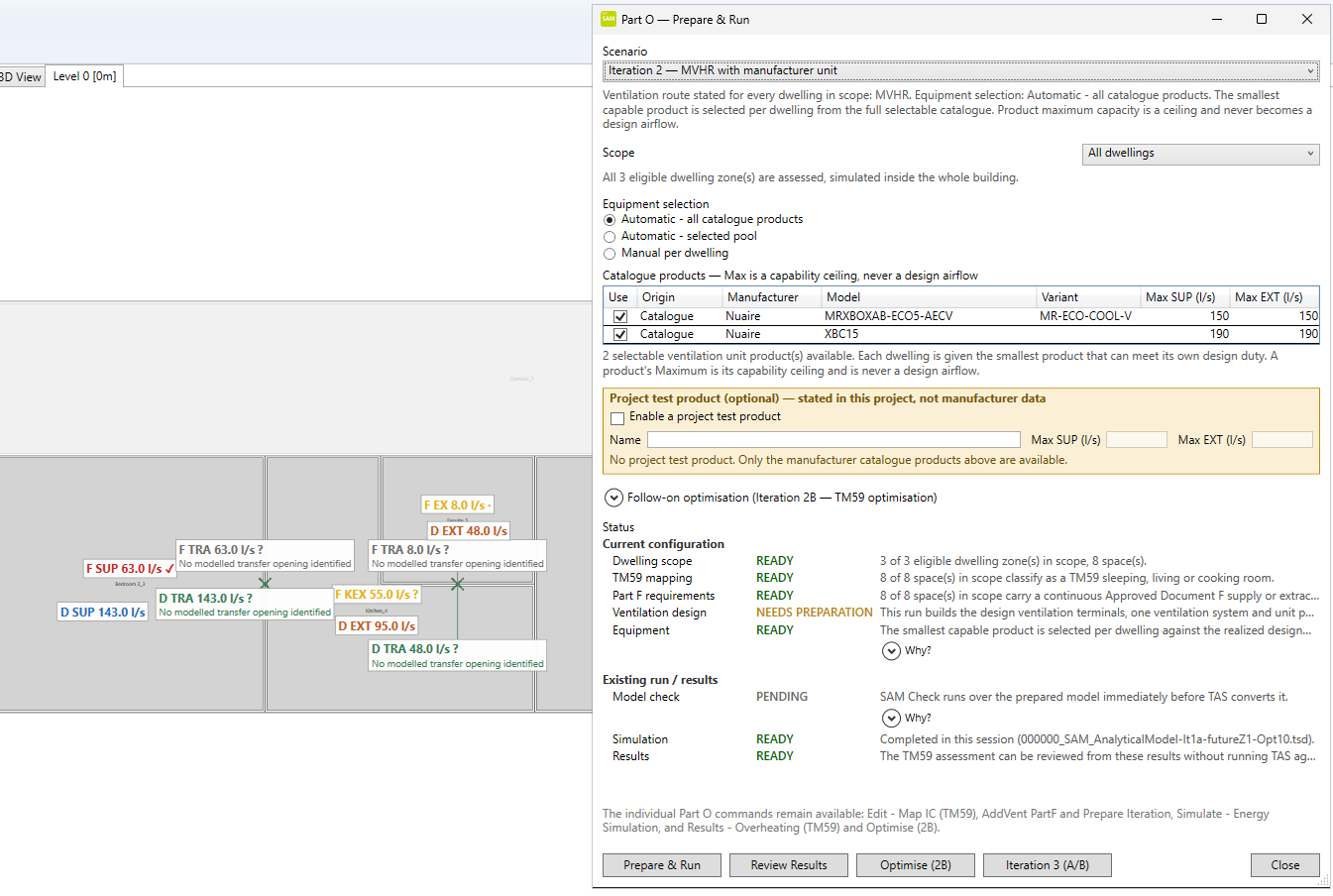Select the D TRA 143.0 l/s tag

(x=245, y=605)
